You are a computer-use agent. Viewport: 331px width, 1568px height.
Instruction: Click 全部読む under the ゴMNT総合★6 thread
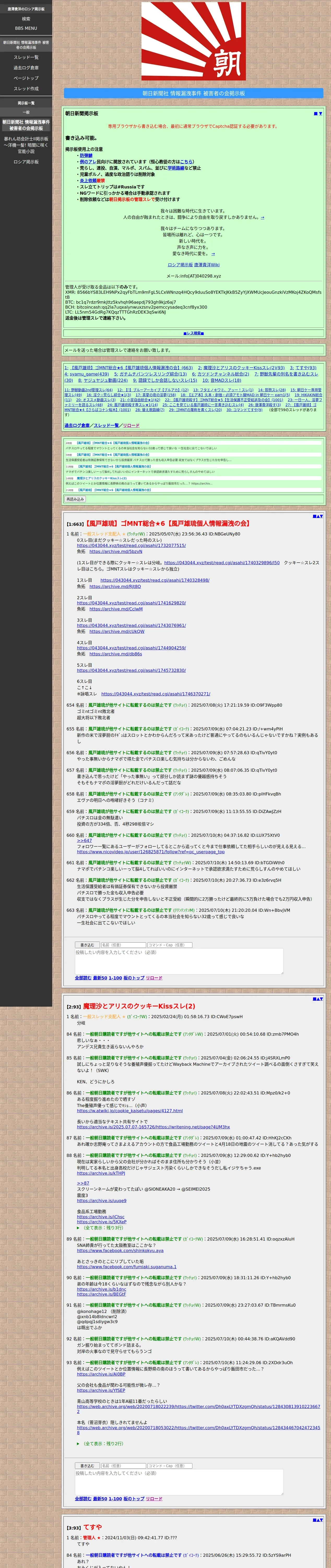(83, 978)
